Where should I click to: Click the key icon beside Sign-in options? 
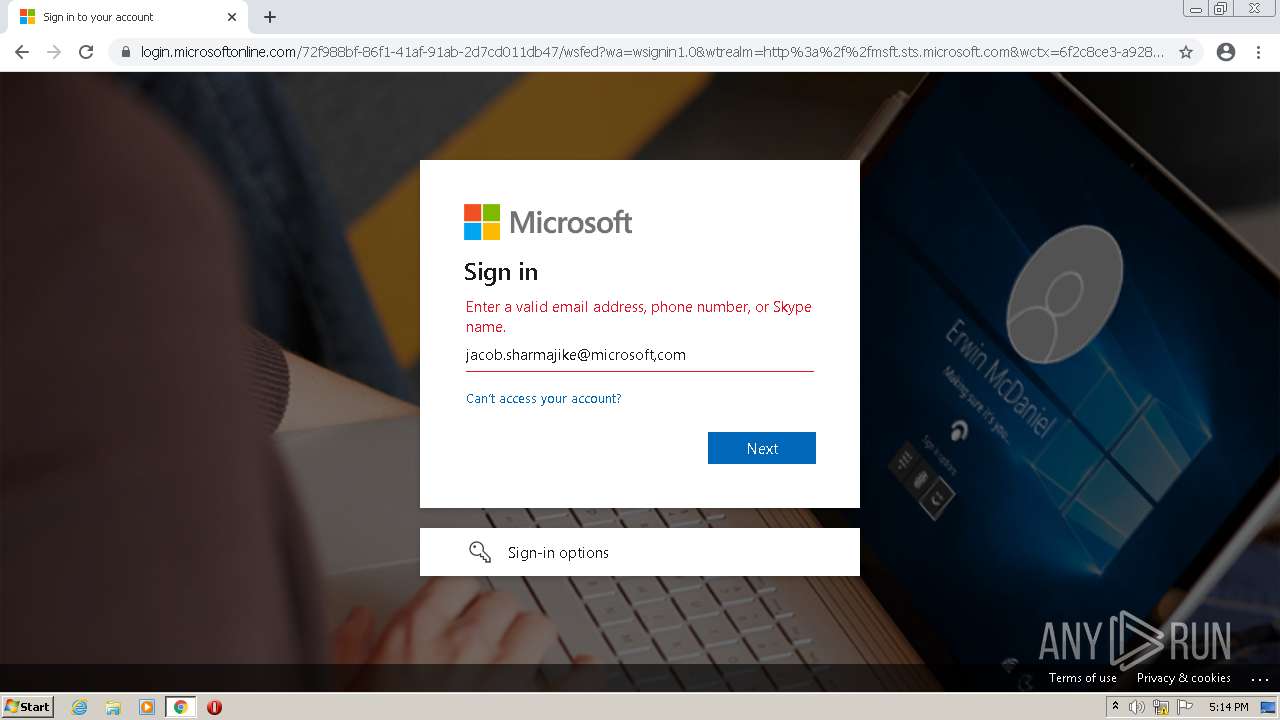point(480,552)
